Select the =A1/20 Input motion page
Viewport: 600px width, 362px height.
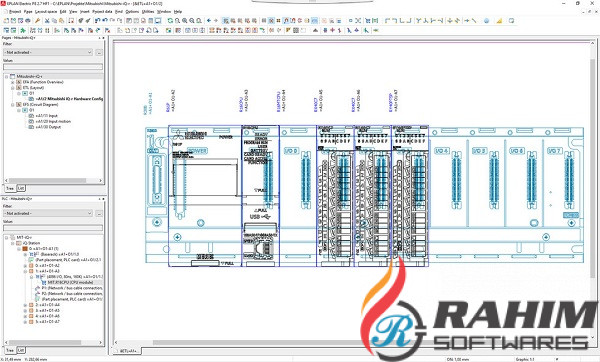53,121
